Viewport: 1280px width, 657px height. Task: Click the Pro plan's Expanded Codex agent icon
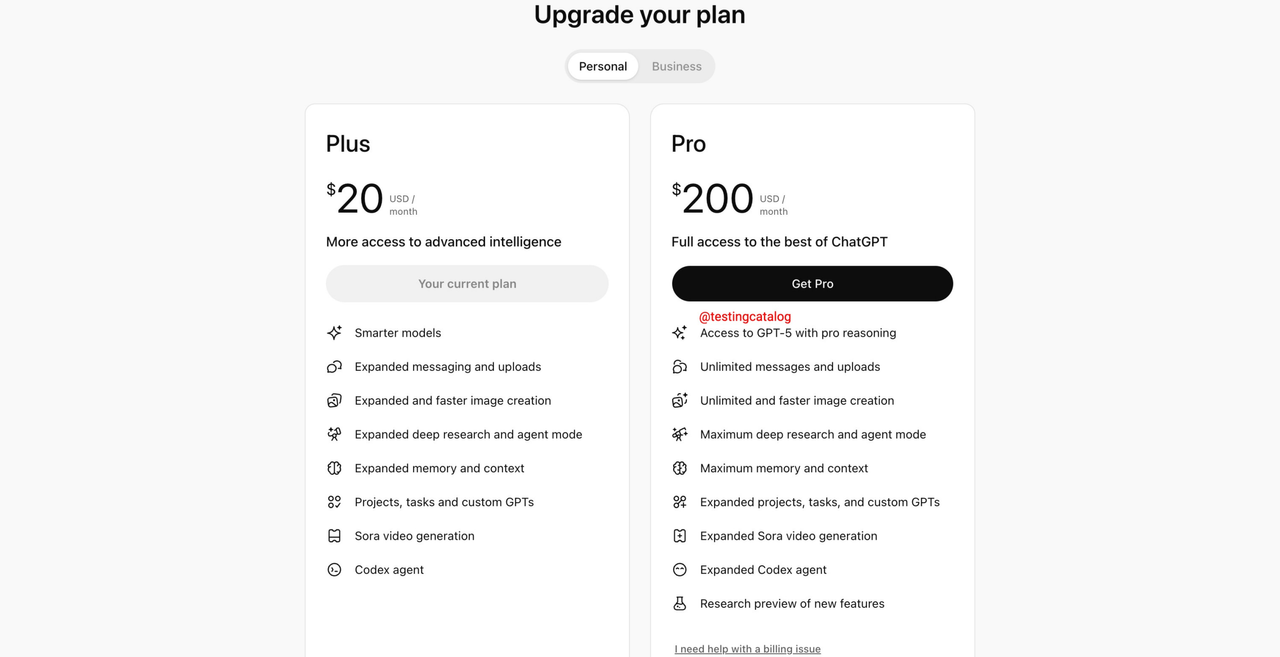click(x=680, y=570)
